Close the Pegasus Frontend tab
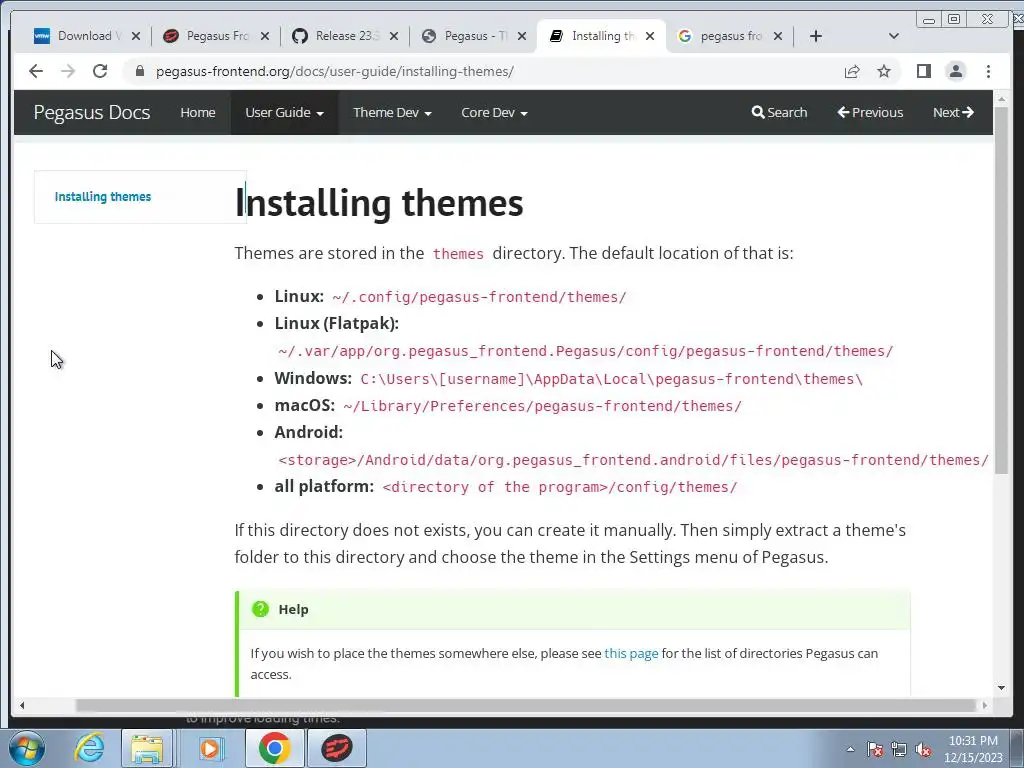 coord(264,36)
